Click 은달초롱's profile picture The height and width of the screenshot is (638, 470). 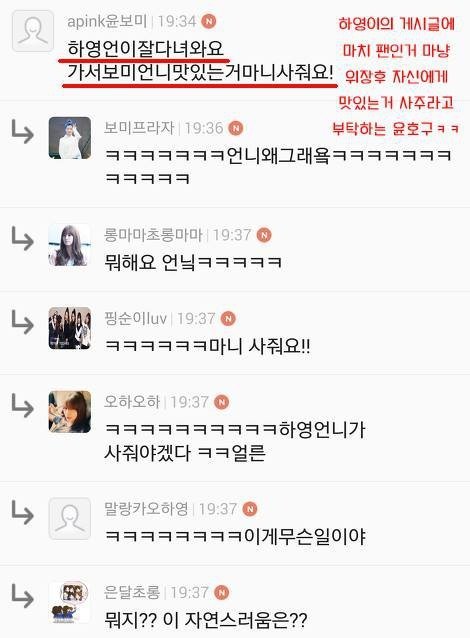pos(70,602)
